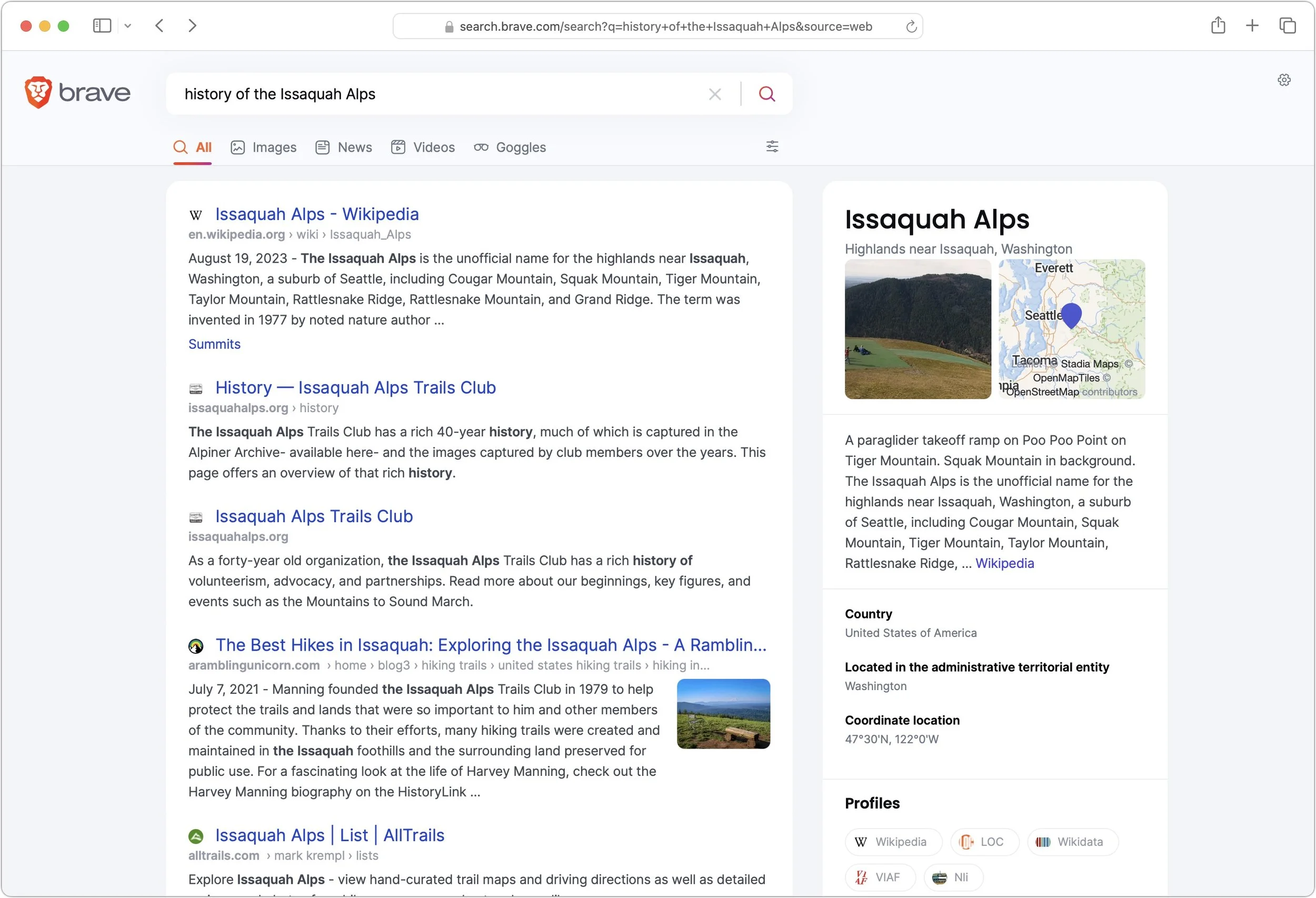Switch to the Goggles tab
This screenshot has height=898, width=1316.
pos(510,147)
